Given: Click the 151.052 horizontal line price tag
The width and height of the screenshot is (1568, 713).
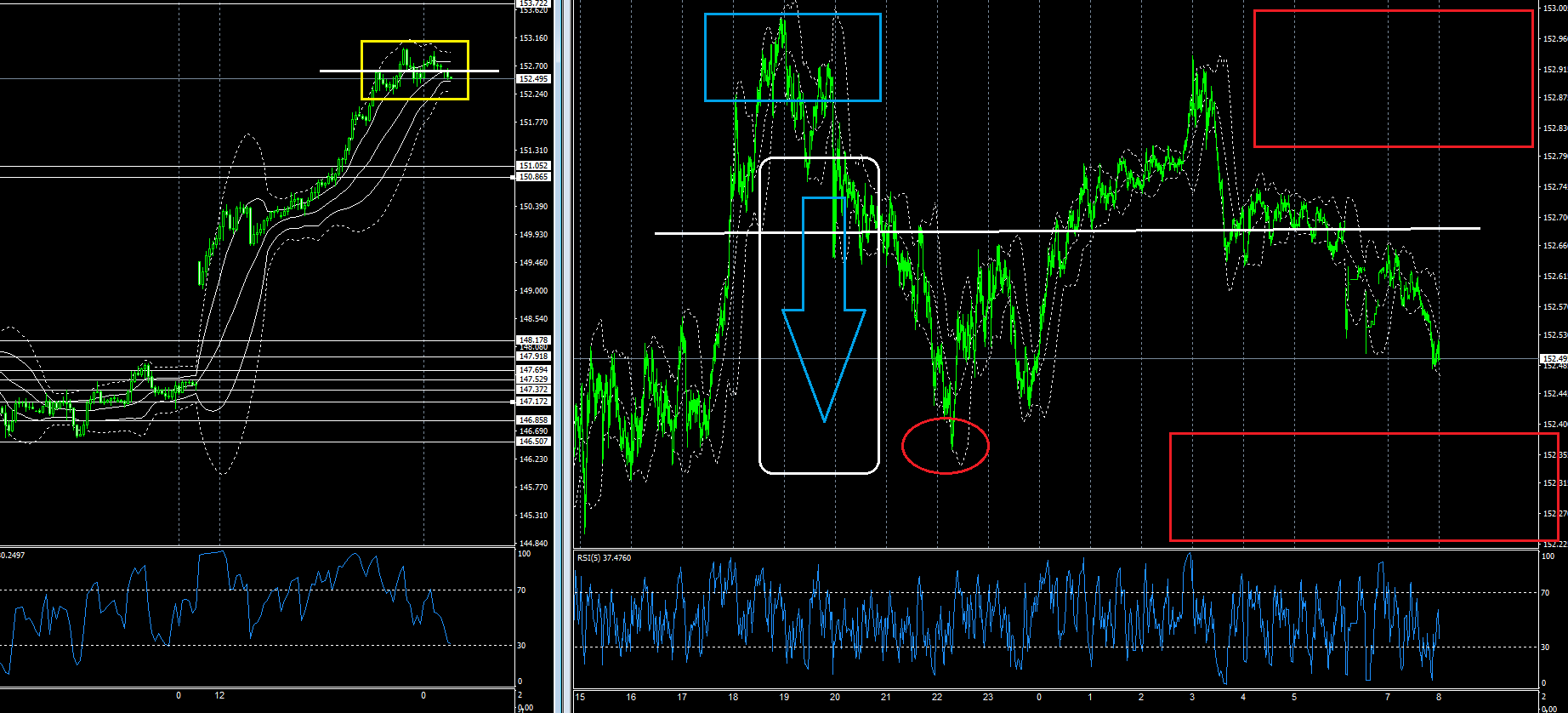Looking at the screenshot, I should [x=534, y=166].
